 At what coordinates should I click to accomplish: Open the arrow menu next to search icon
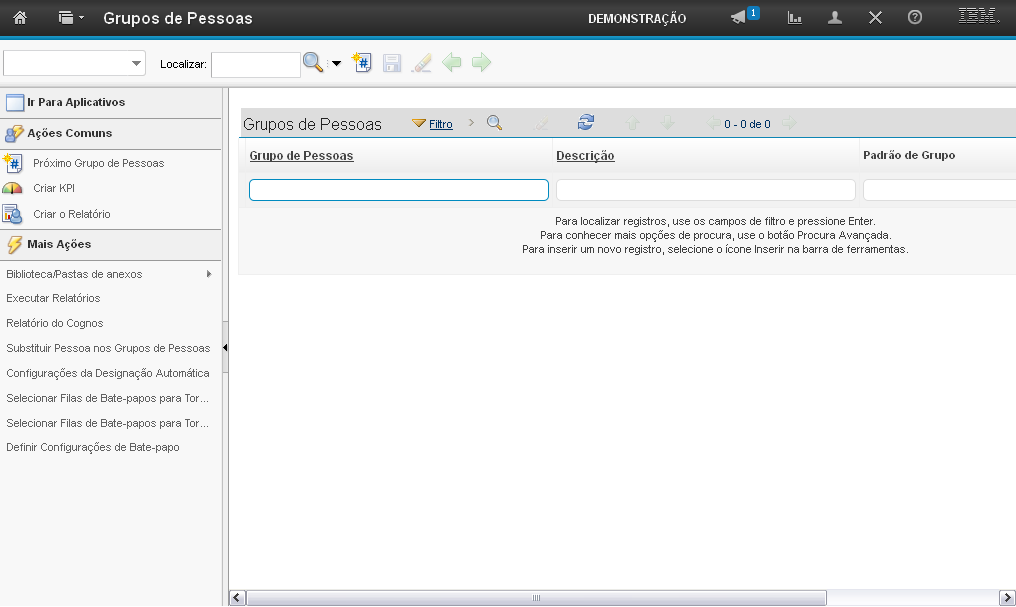coord(336,64)
